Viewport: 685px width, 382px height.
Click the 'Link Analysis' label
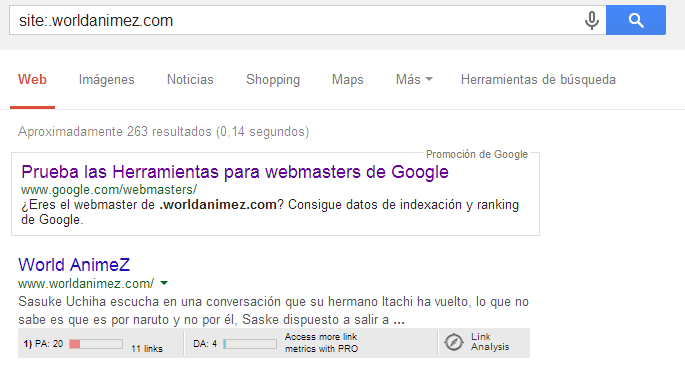[x=490, y=342]
